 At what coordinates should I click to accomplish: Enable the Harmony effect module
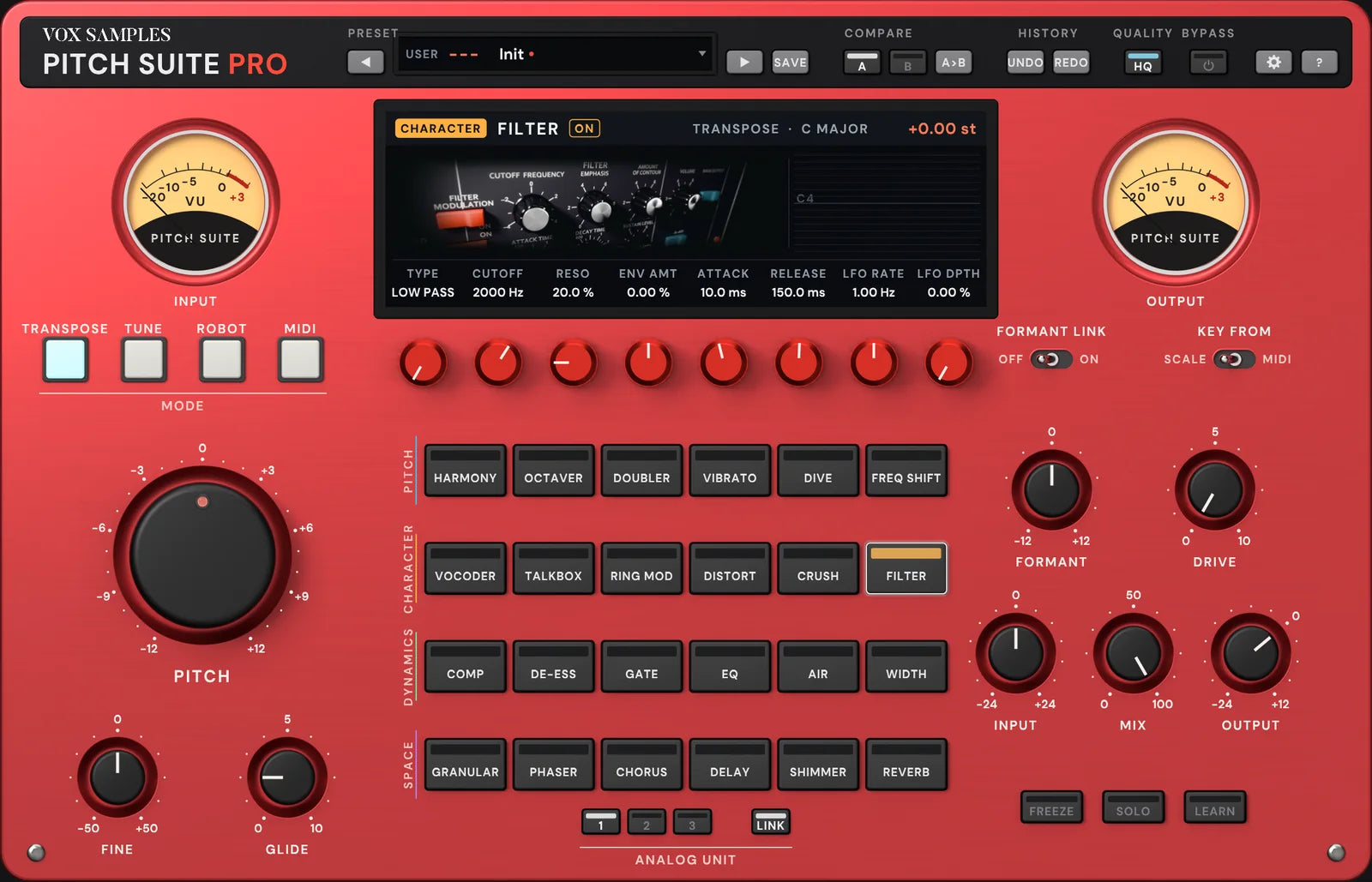[465, 470]
